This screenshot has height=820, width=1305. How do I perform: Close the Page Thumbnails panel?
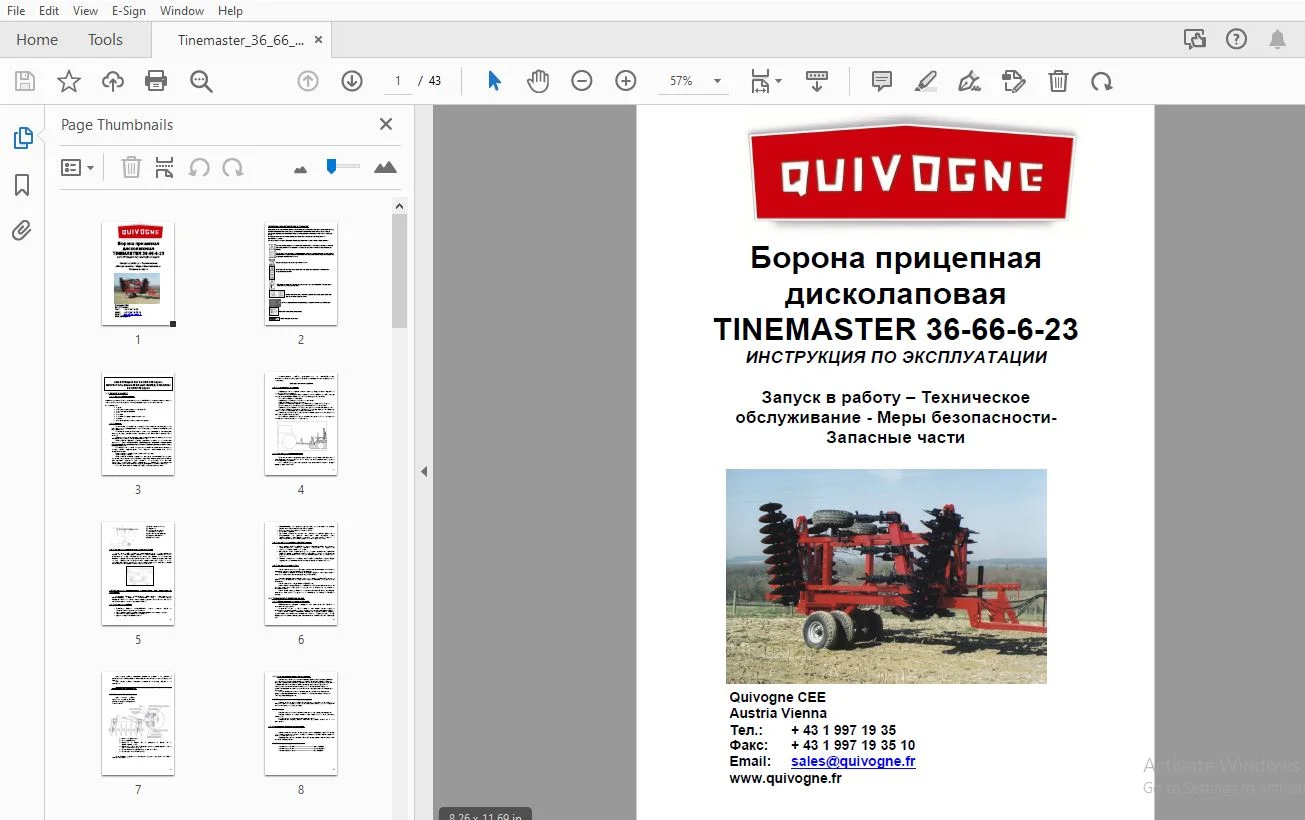click(x=386, y=124)
